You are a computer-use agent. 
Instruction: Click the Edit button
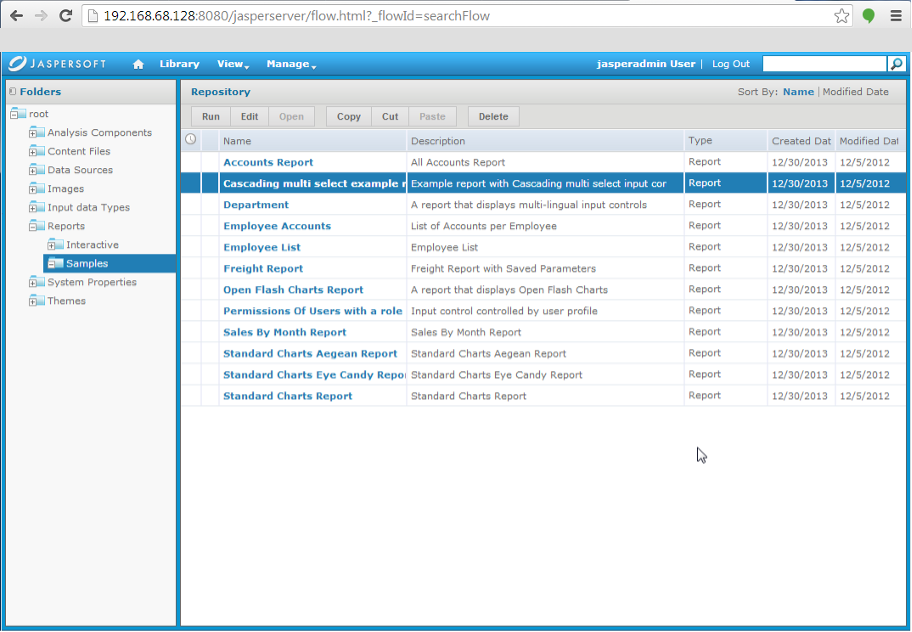pos(249,116)
